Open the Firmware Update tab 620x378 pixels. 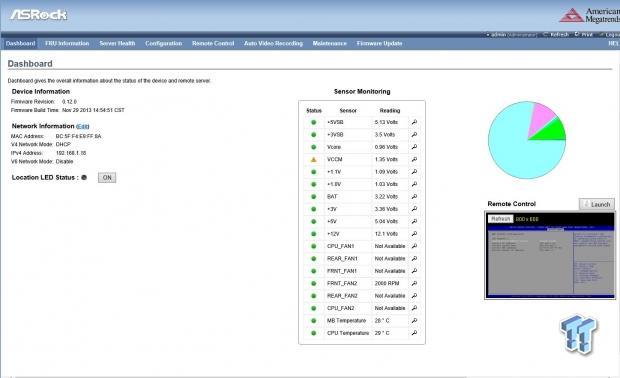coord(379,43)
